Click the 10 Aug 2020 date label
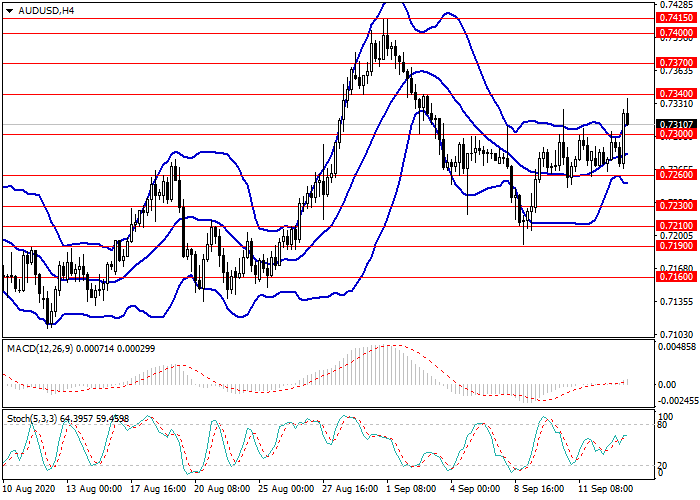This screenshot has width=700, height=500. (28, 490)
